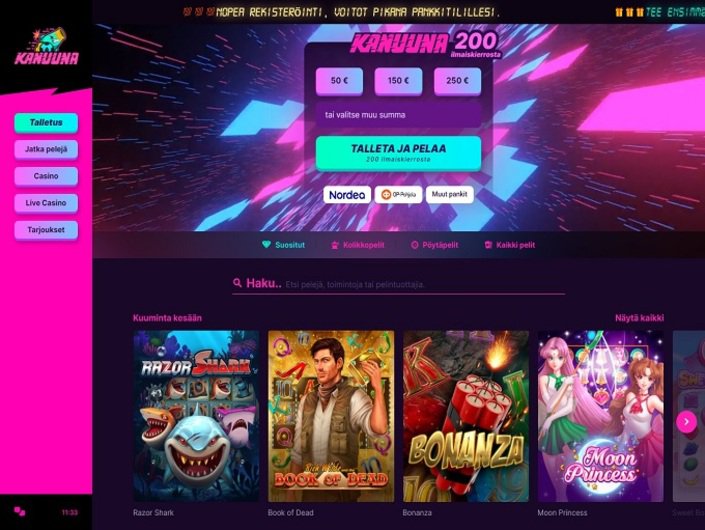Click the icon beside Kaikki pelit
The height and width of the screenshot is (530, 705).
coord(488,245)
